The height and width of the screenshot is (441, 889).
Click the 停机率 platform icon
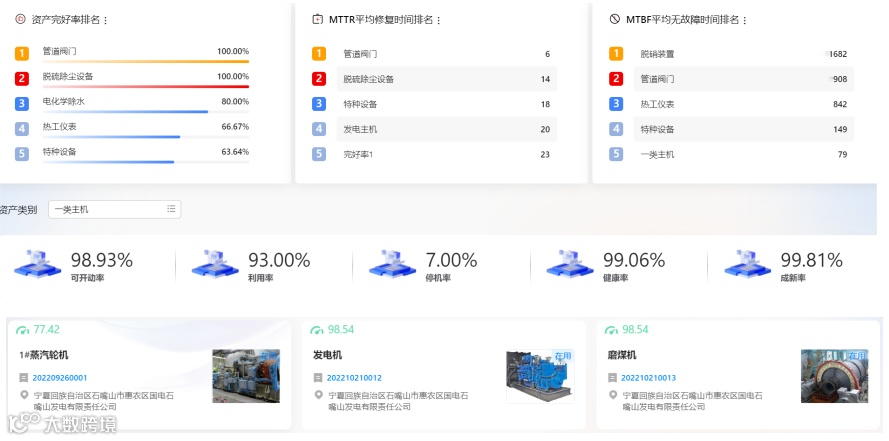click(392, 264)
